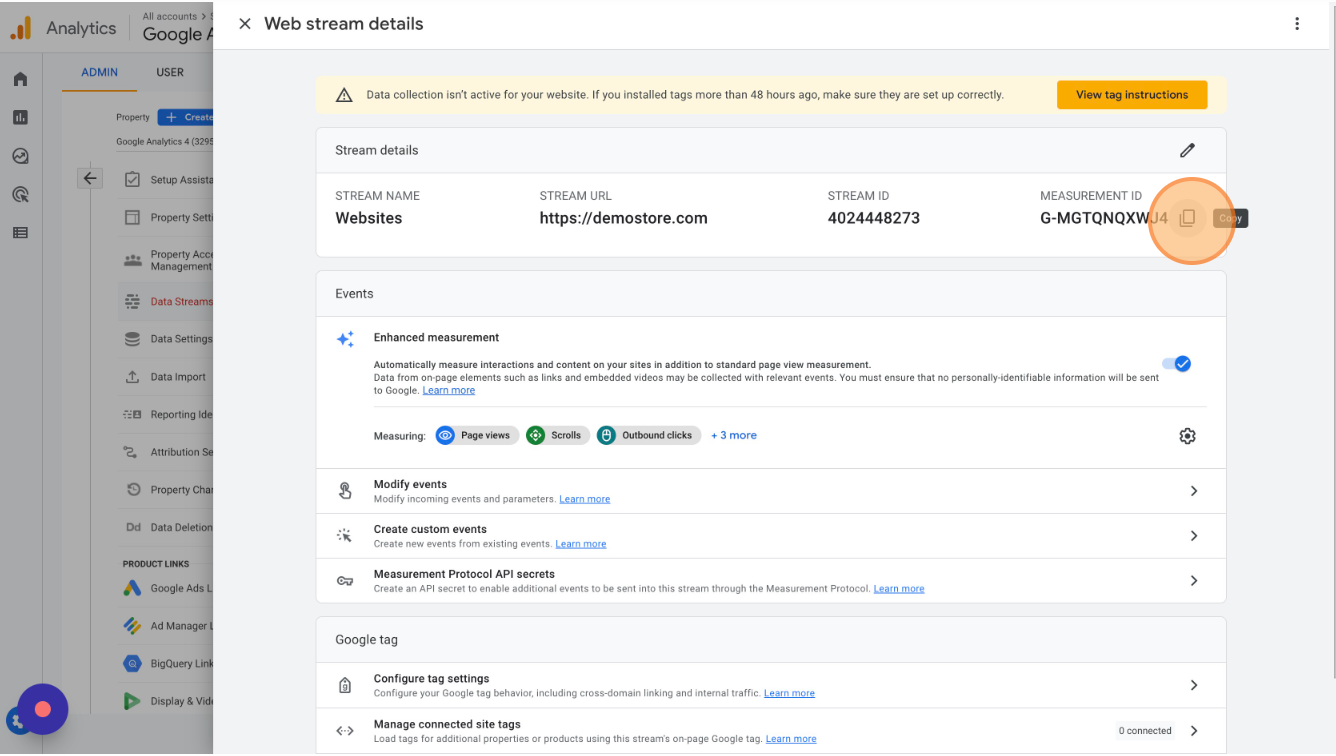Image resolution: width=1336 pixels, height=756 pixels.
Task: Collapse admin menu with back arrow
Action: tap(90, 178)
